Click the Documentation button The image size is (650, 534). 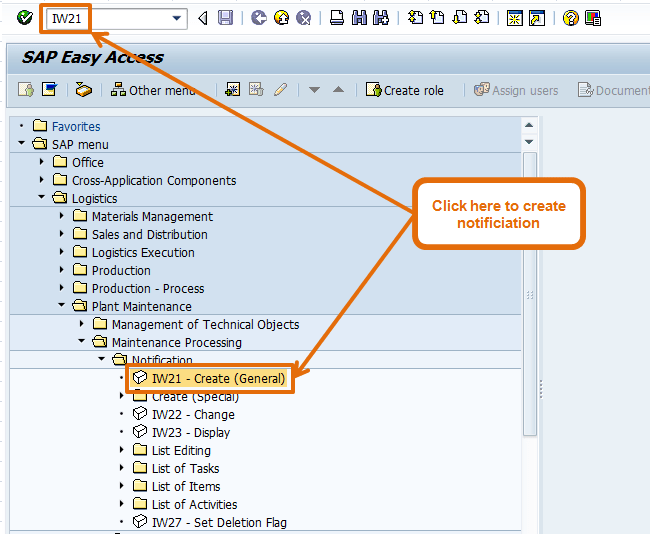tap(614, 90)
